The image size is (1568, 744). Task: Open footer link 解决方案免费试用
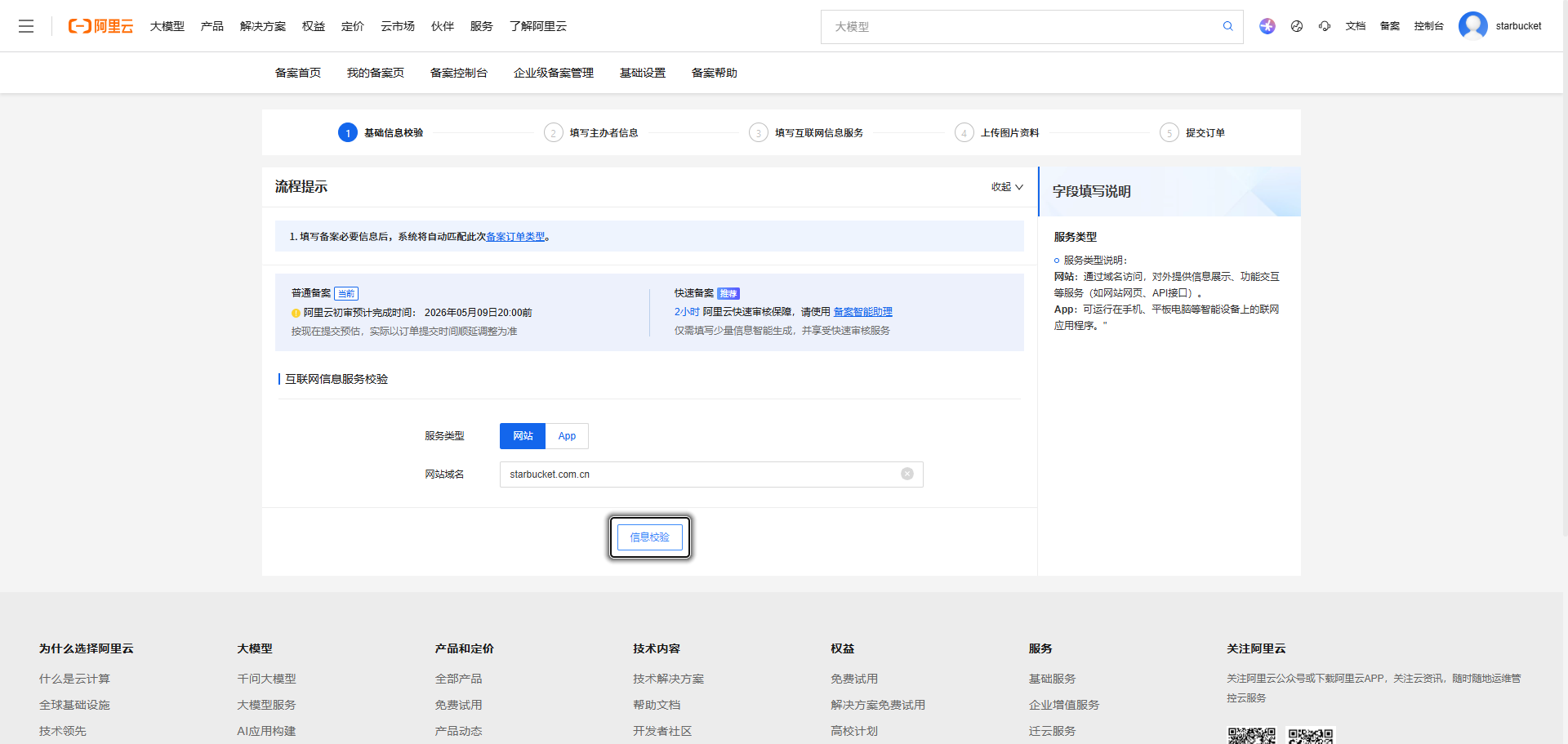878,705
